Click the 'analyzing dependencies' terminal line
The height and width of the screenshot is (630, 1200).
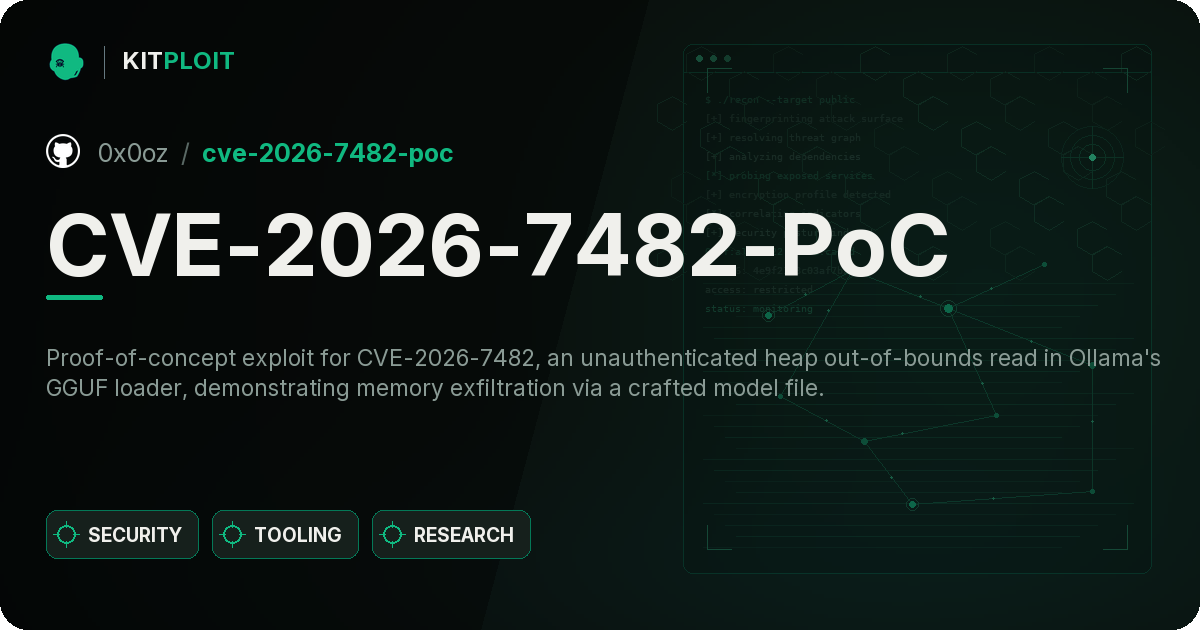click(782, 157)
